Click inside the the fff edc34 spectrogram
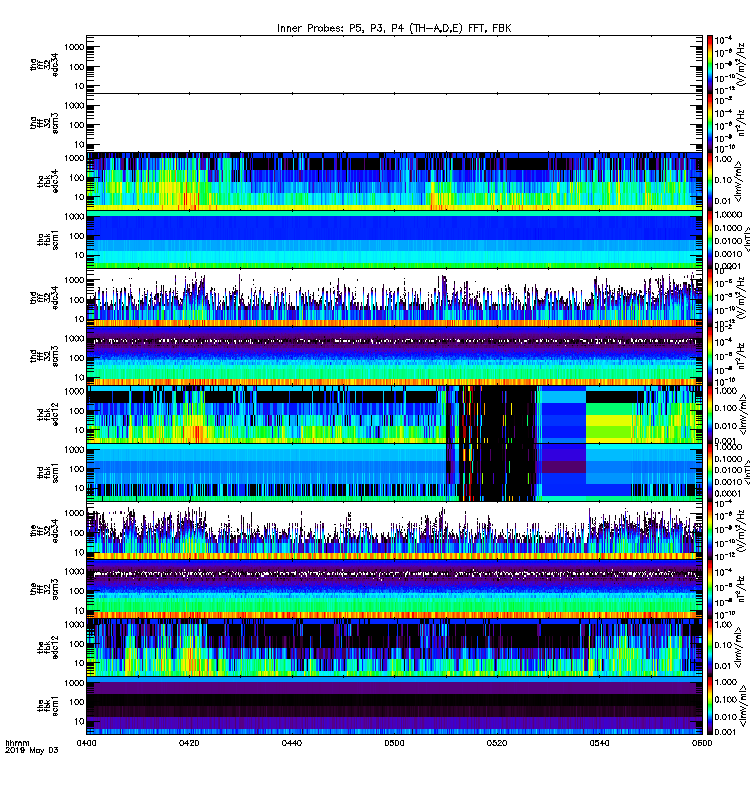This screenshot has height=800, width=750. [394, 531]
